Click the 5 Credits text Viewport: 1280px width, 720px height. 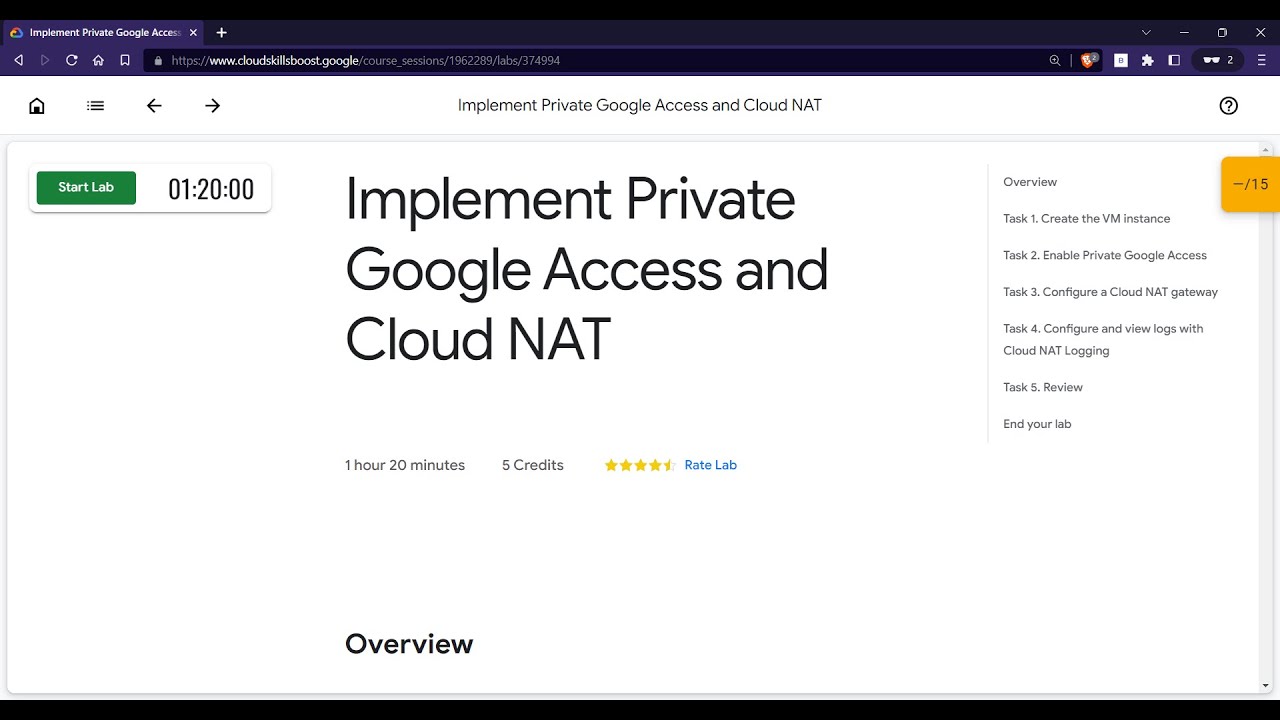[533, 465]
